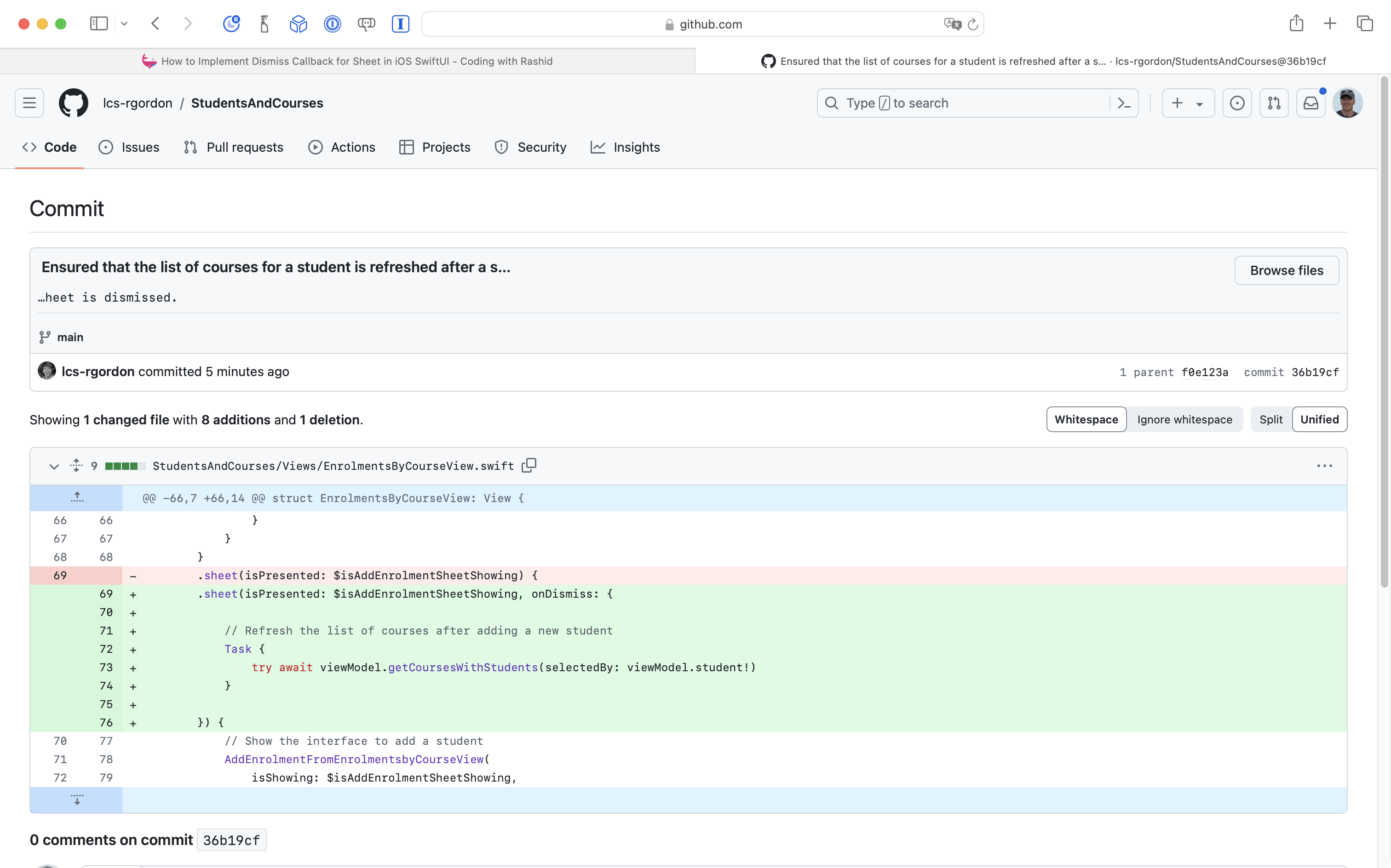Copy the EnrolmentsByCourseView.swift file path
Viewport: 1391px width, 868px height.
coord(529,465)
